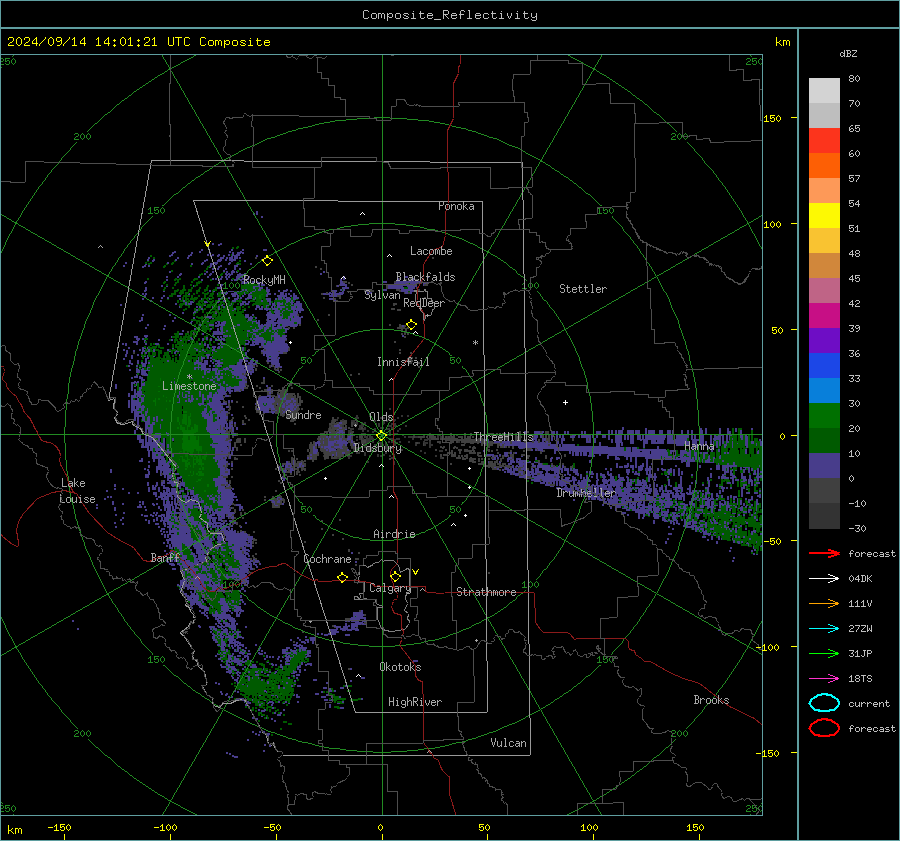Click the Strathmore label
900x841 pixels.
486,592
